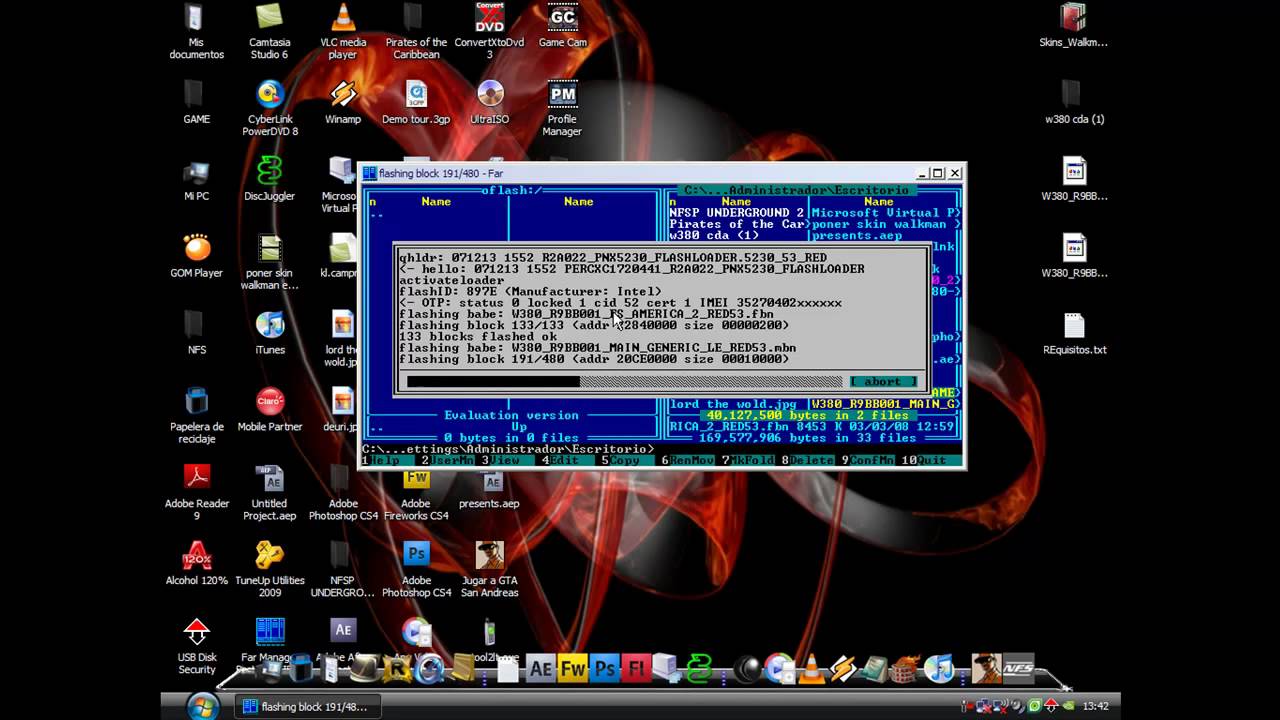This screenshot has width=1280, height=720.
Task: Select 2UserMn in Far's key bar
Action: pos(447,461)
